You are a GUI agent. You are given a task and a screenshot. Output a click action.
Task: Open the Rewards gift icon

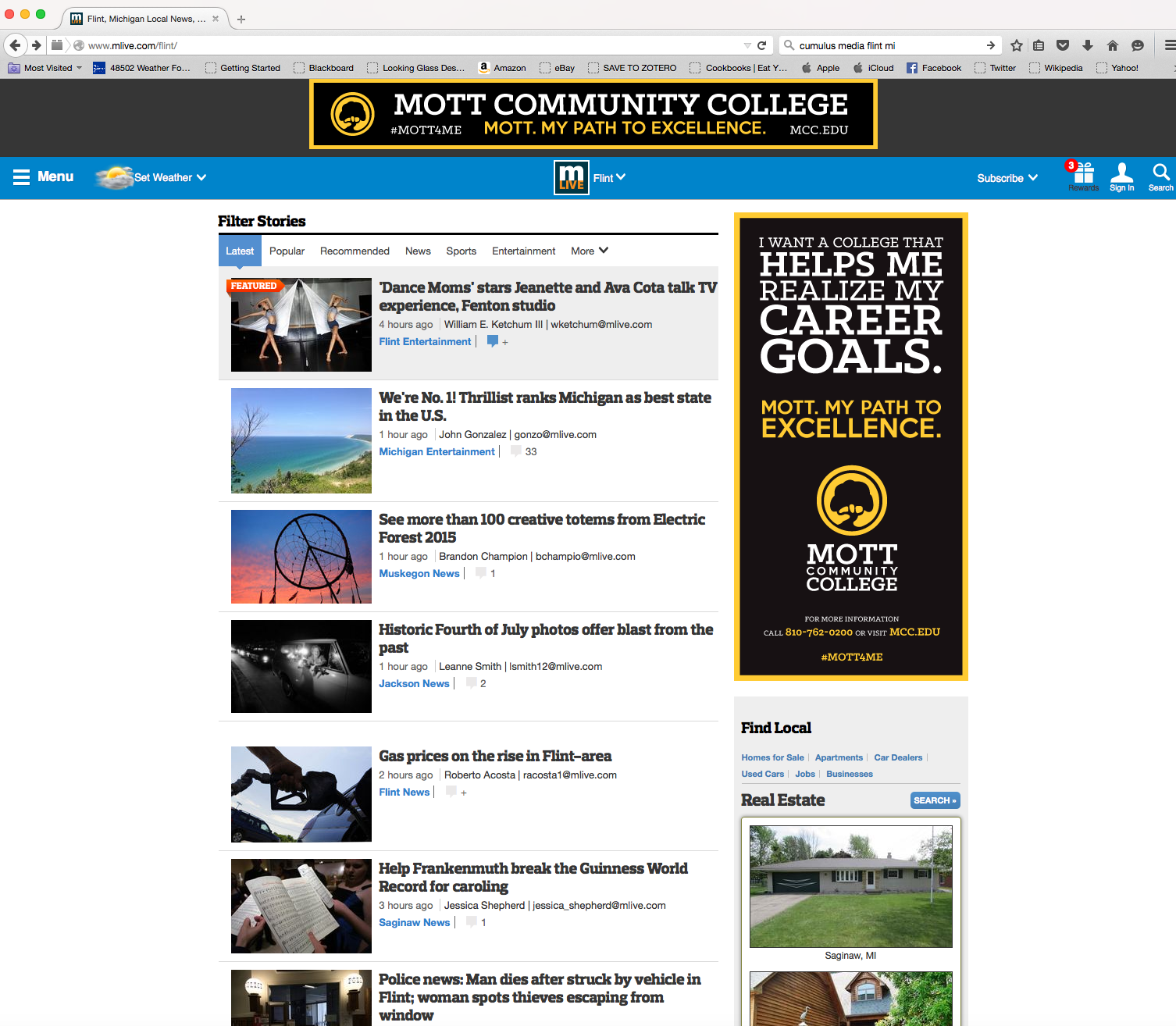[x=1083, y=173]
